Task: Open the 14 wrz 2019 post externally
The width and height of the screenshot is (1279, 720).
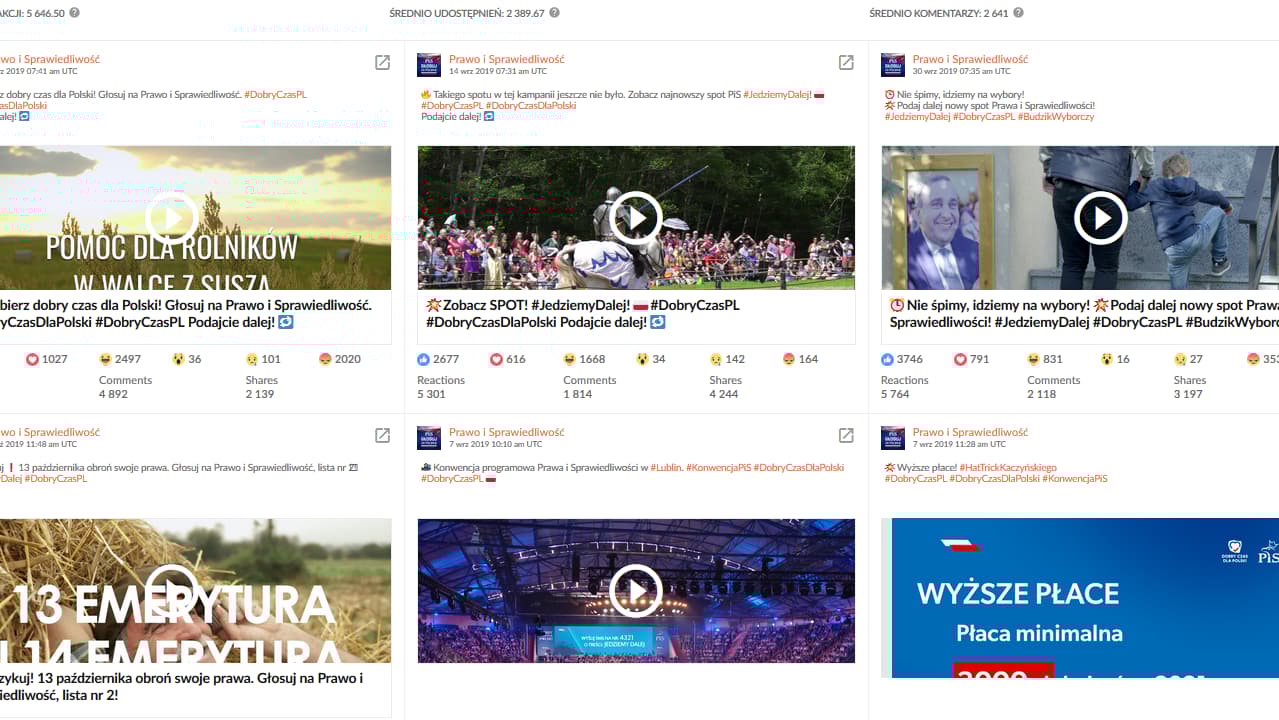Action: [846, 63]
